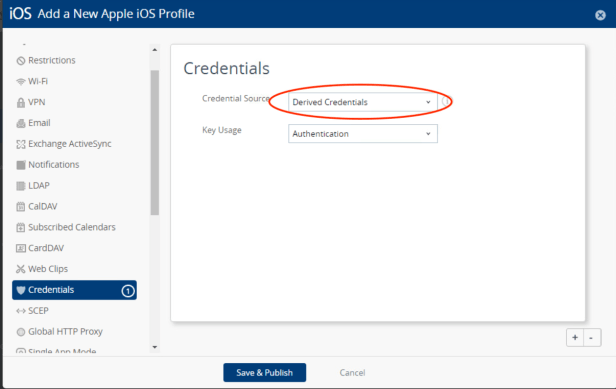Click the Restrictions icon in sidebar

coord(20,61)
